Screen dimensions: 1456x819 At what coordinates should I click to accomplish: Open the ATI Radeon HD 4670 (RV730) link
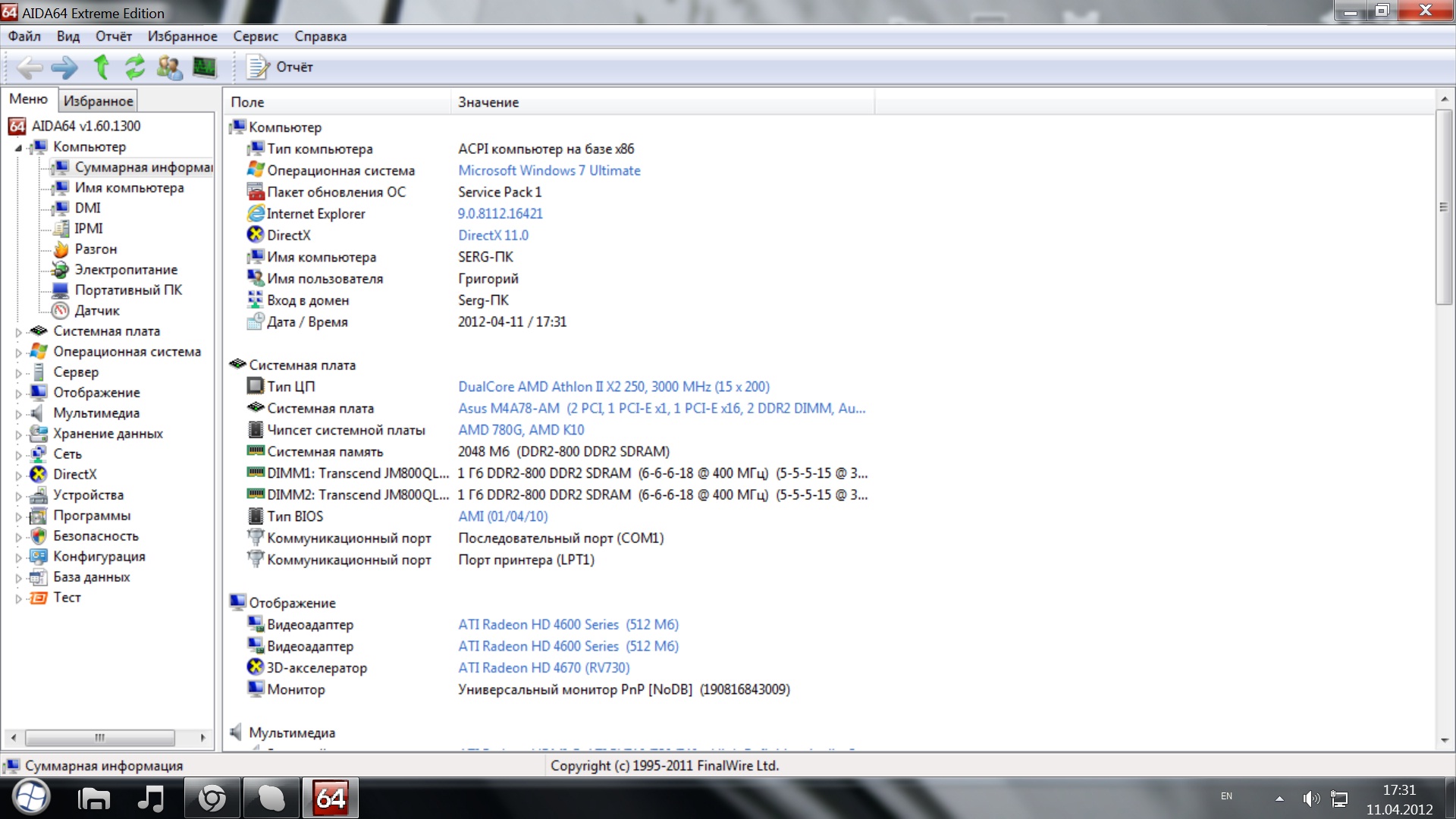[544, 668]
